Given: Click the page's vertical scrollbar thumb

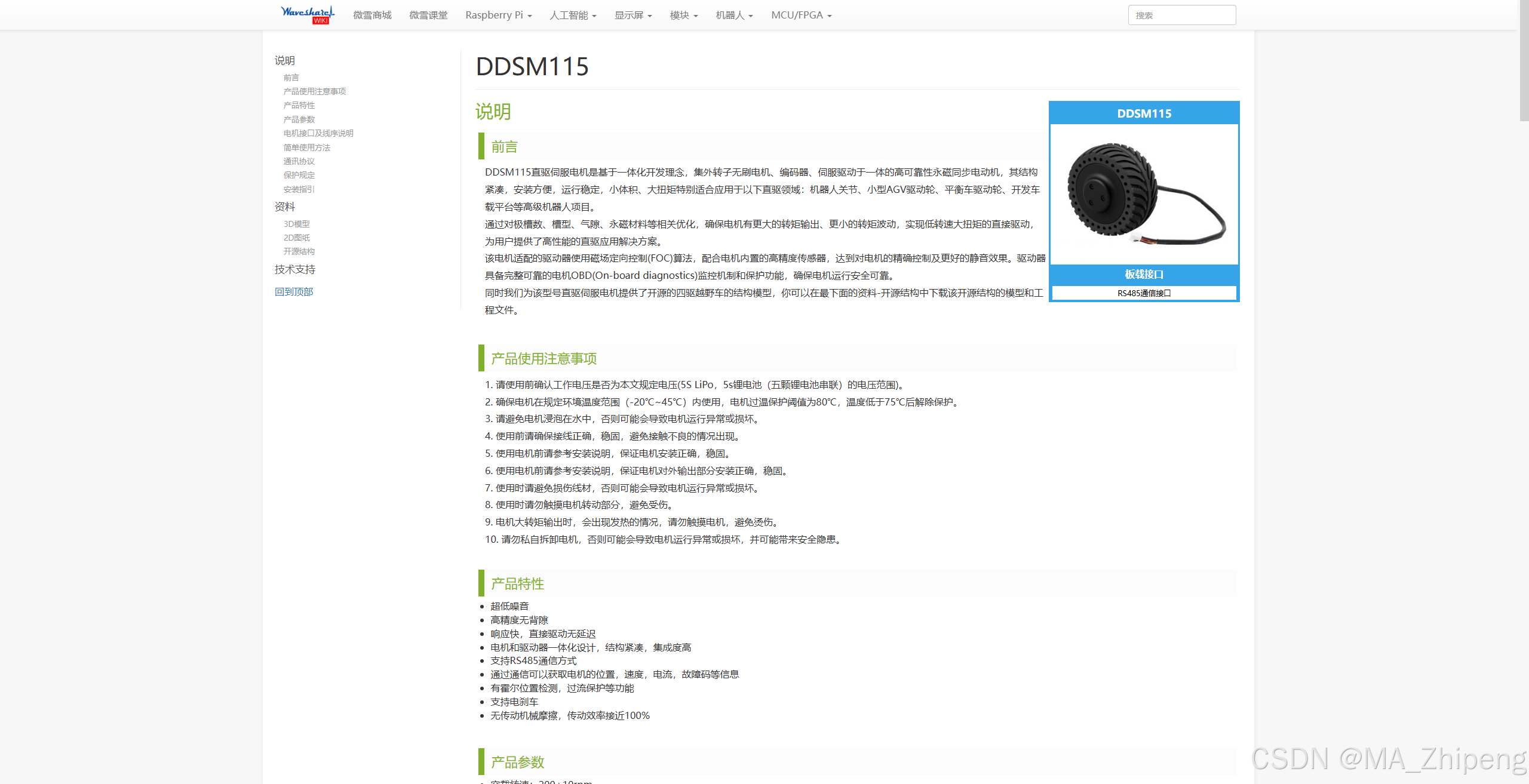Looking at the screenshot, I should click(1524, 60).
